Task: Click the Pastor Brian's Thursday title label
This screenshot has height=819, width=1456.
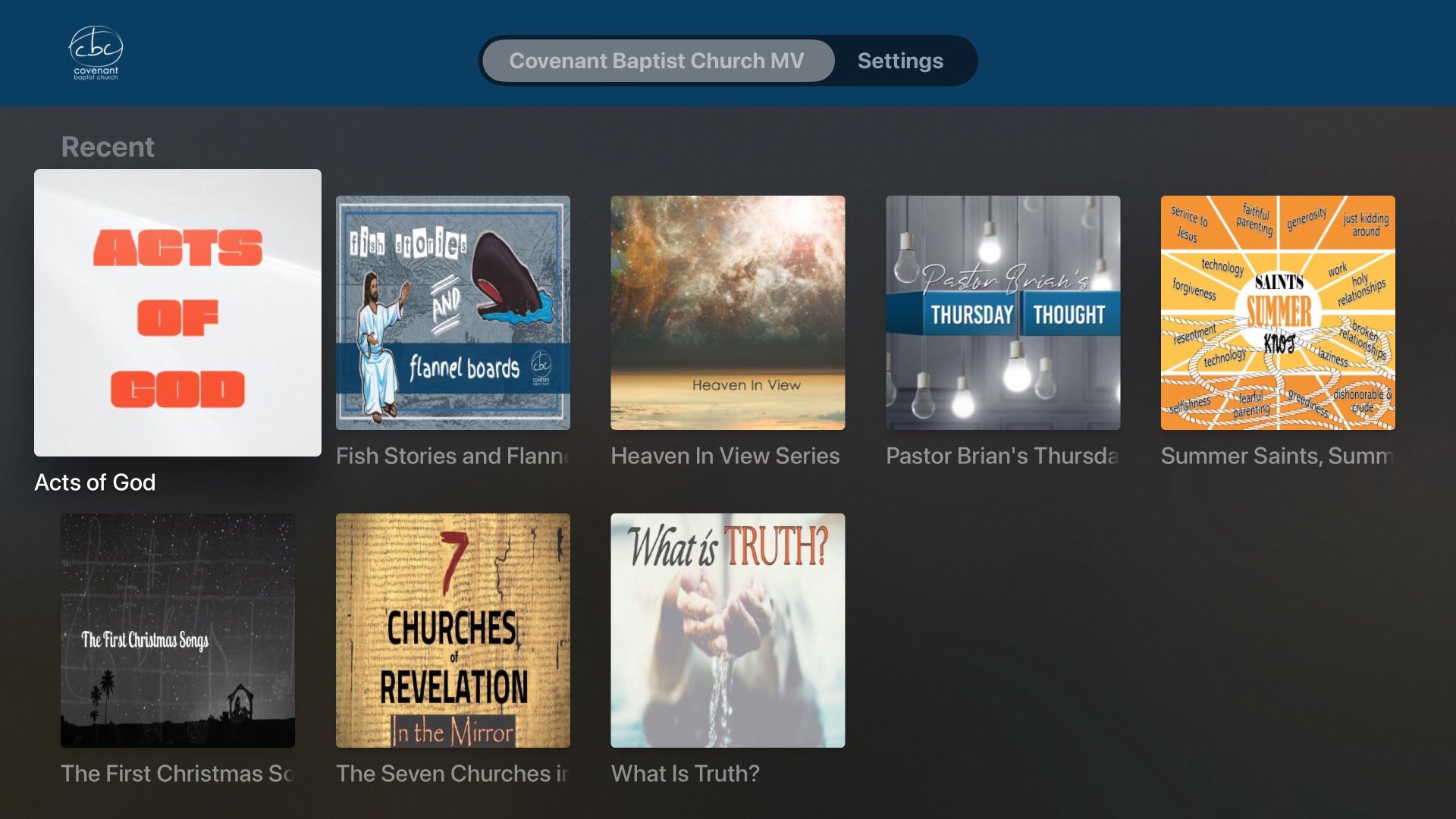Action: tap(1003, 456)
